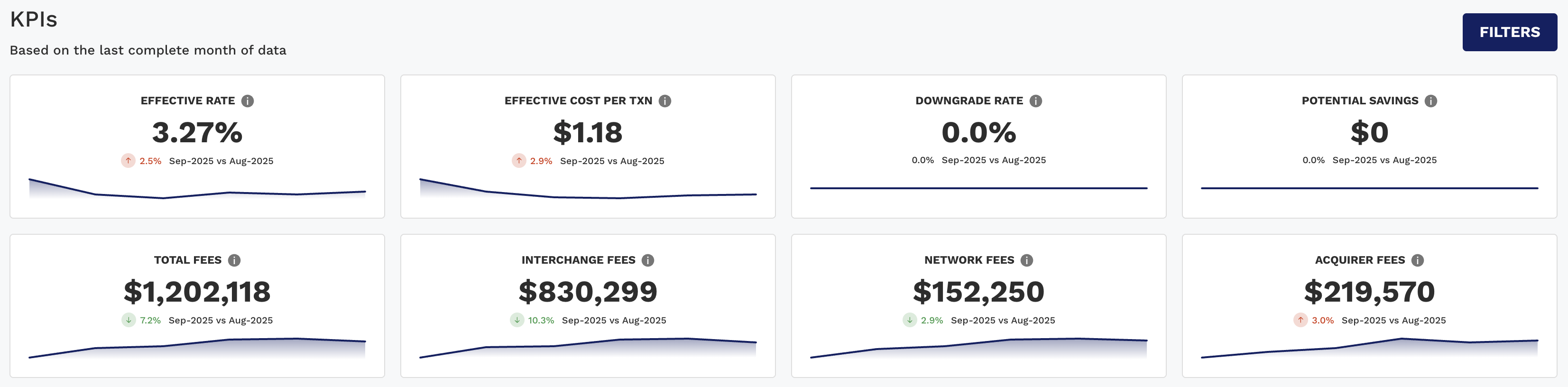Click the green down arrow under Total Fees
Screen dimensions: 1568x387
[129, 320]
